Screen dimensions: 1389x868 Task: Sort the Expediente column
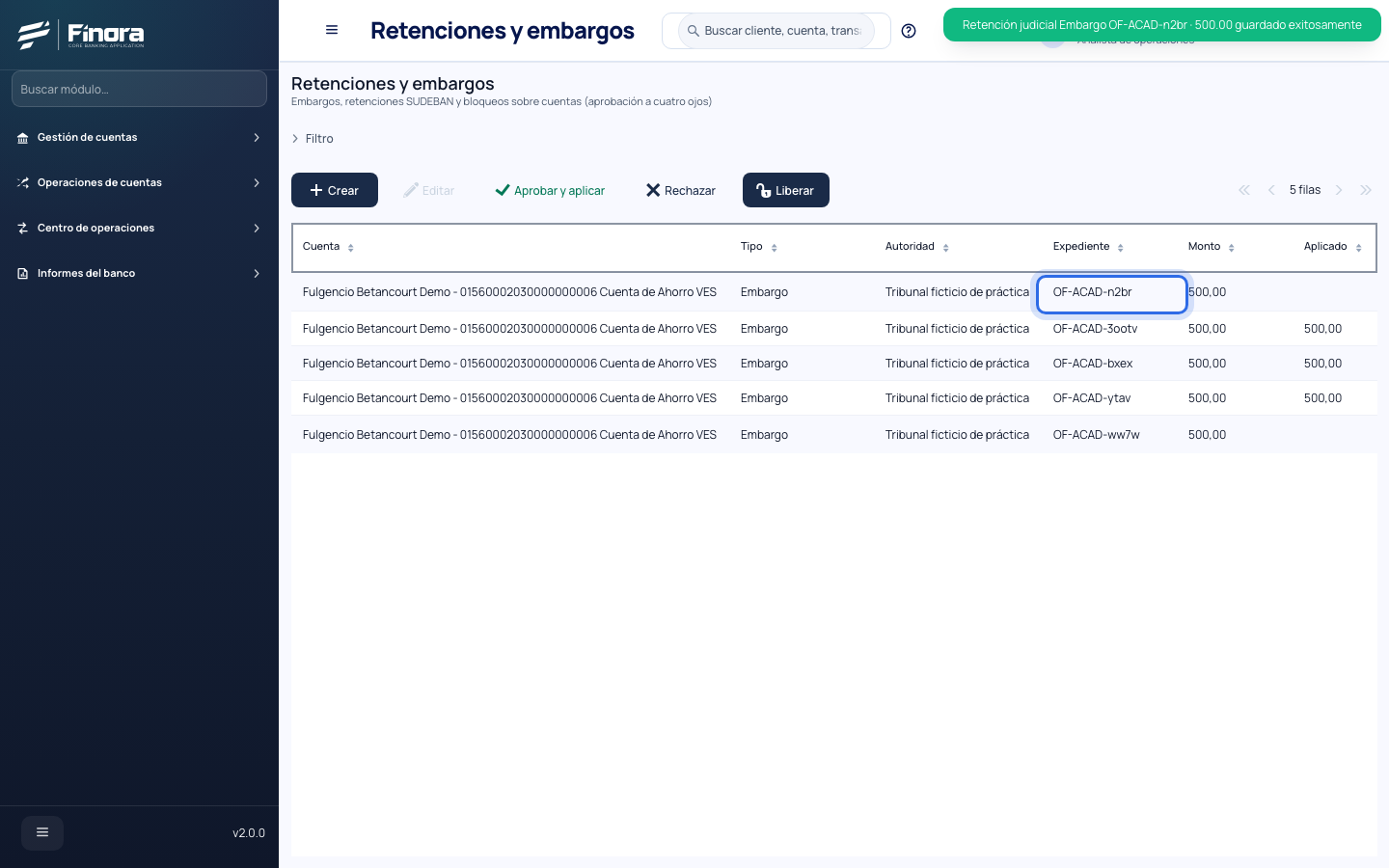tap(1121, 248)
